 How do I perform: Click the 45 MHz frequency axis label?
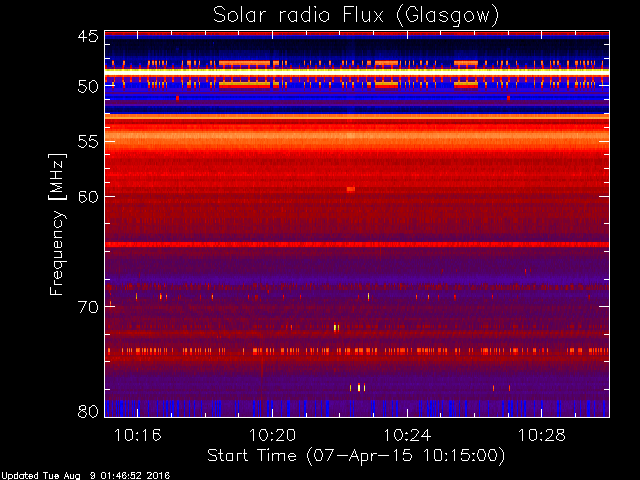88,36
